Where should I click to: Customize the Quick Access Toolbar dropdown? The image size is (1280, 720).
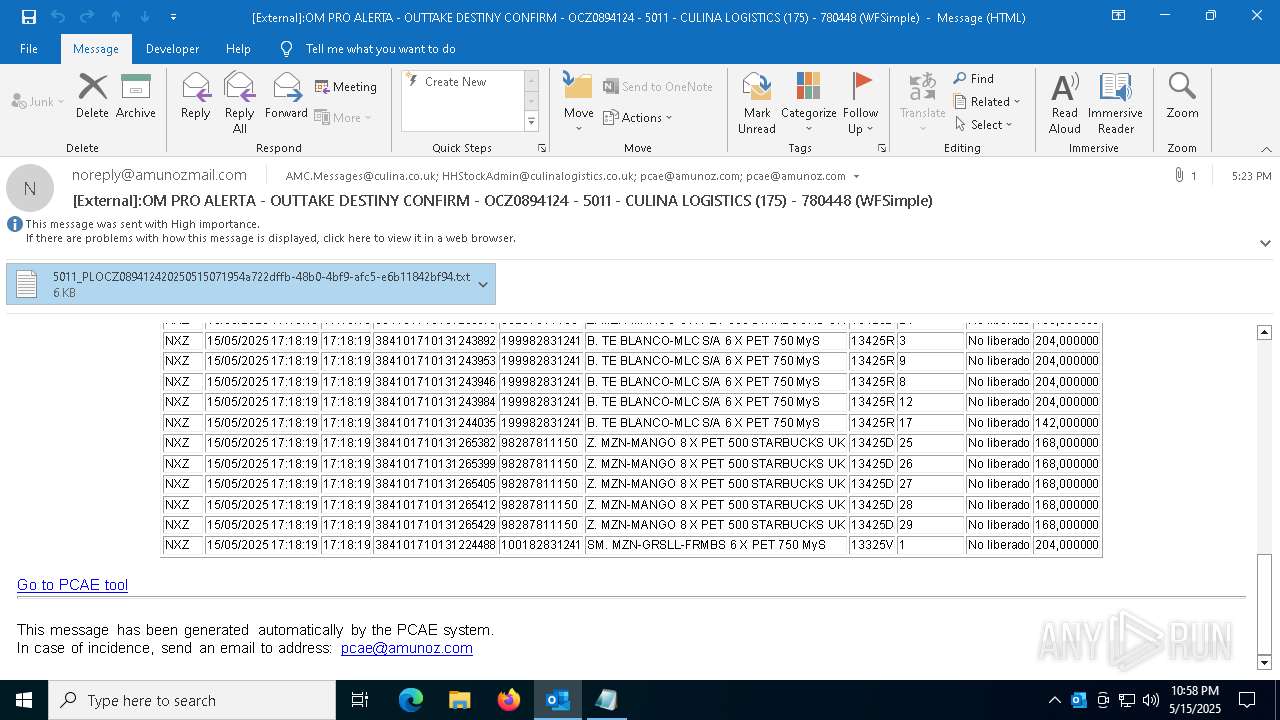coord(174,17)
